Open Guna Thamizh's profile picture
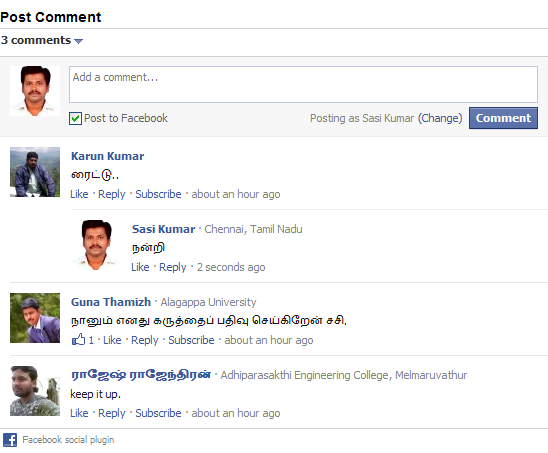The width and height of the screenshot is (548, 453). point(35,318)
